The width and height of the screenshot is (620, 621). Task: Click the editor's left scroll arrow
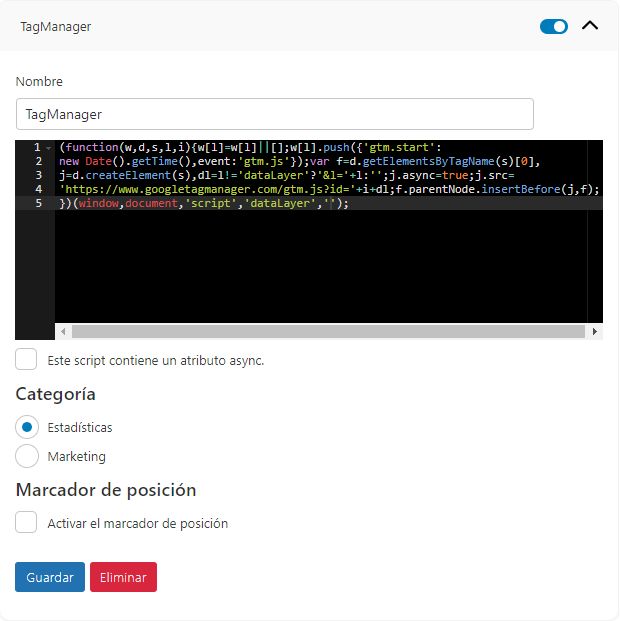[63, 331]
